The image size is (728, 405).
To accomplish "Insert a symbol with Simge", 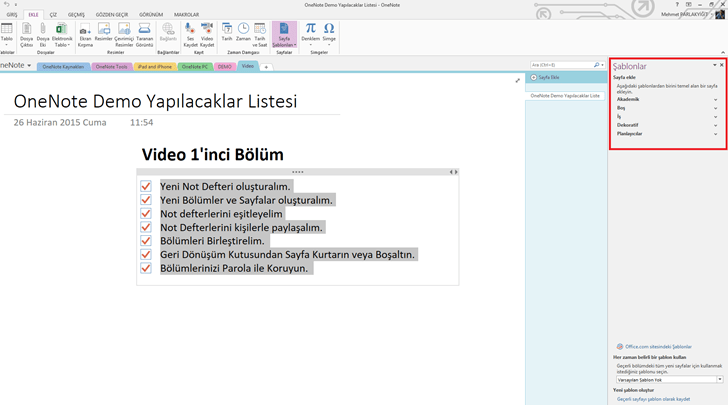I will tap(329, 34).
